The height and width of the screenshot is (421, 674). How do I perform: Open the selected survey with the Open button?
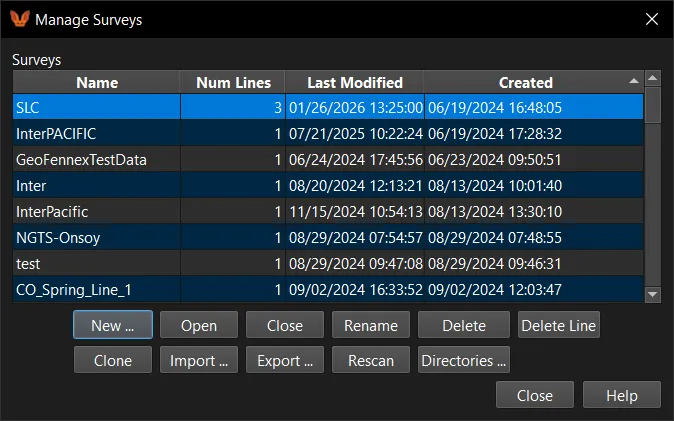click(x=199, y=325)
